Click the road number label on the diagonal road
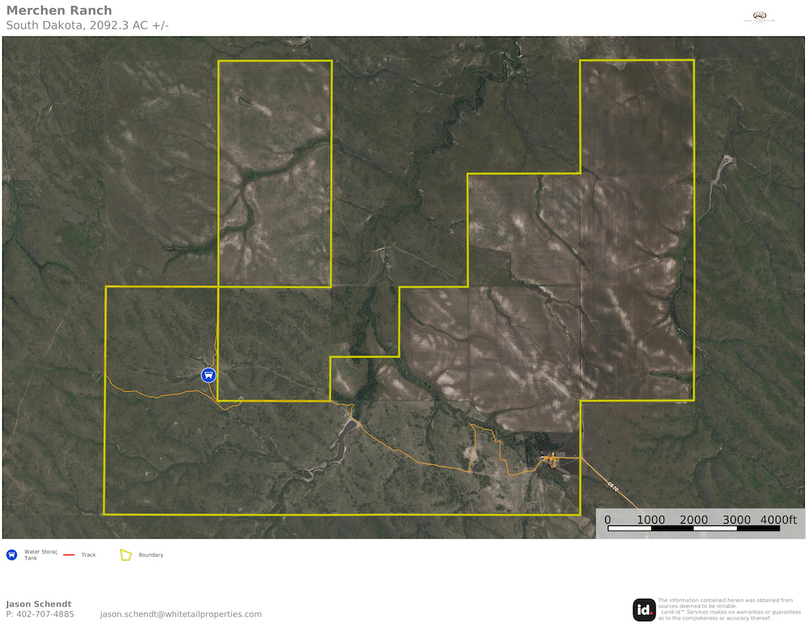The image size is (808, 625). pyautogui.click(x=612, y=487)
